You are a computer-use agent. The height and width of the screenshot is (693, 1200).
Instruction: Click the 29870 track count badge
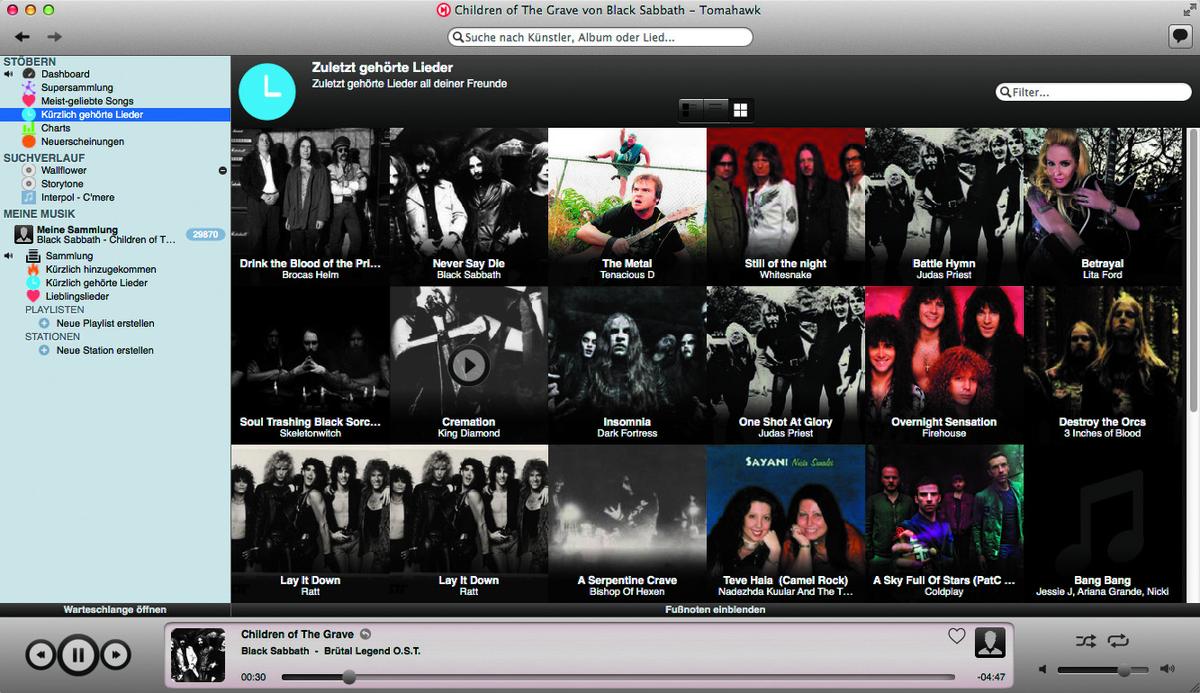click(x=205, y=234)
